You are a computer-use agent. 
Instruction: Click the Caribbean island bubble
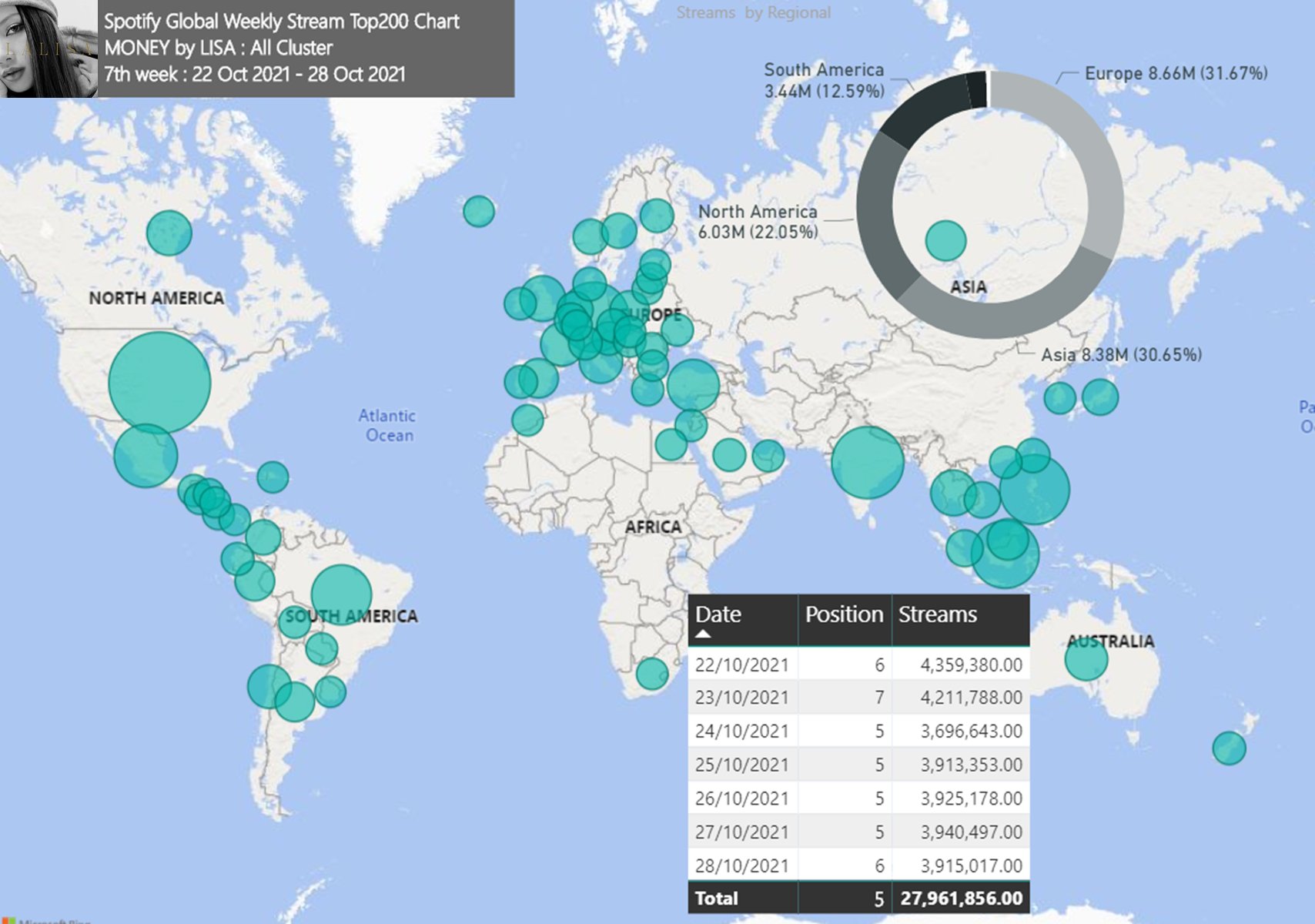pyautogui.click(x=273, y=477)
